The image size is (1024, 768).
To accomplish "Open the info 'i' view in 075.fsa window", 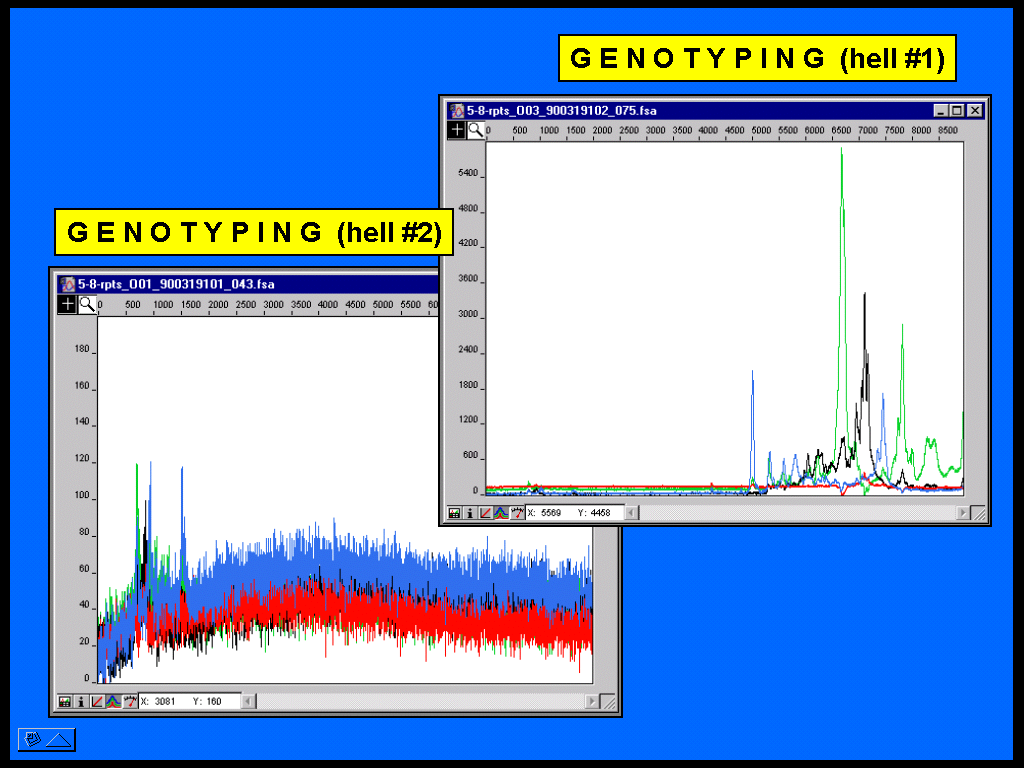I will tap(470, 513).
